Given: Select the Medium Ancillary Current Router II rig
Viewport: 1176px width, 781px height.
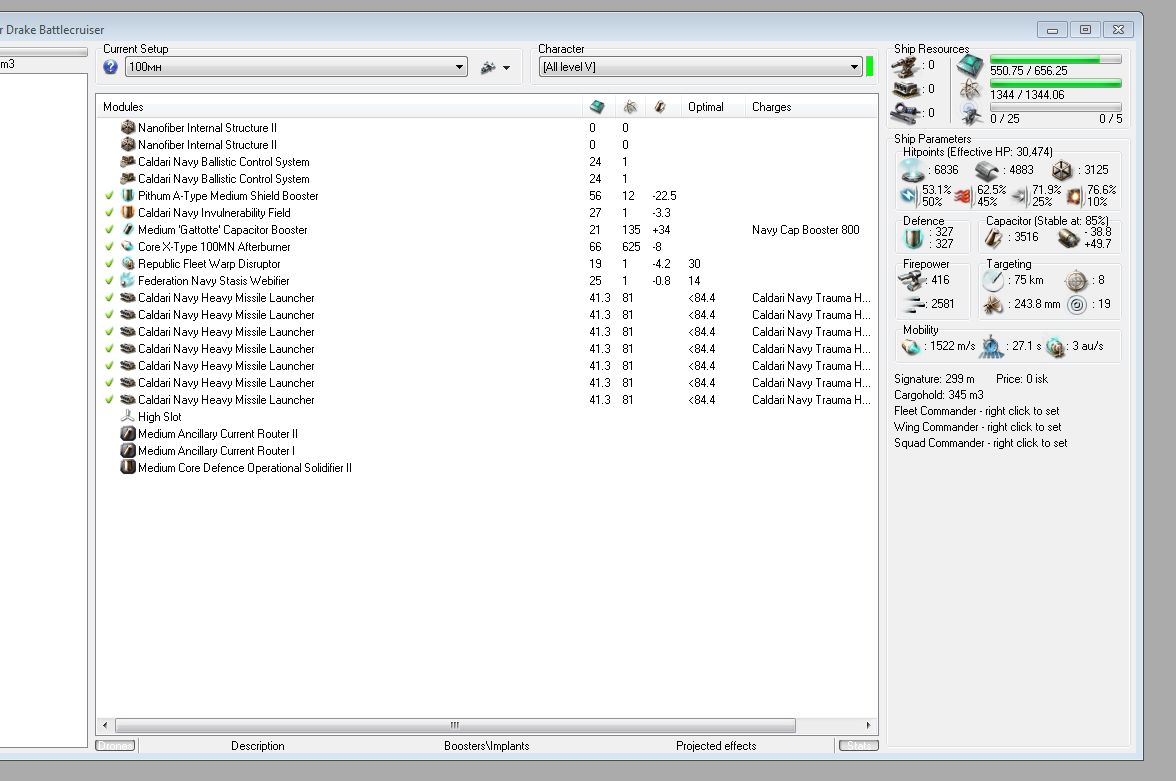Looking at the screenshot, I should pos(487,434).
